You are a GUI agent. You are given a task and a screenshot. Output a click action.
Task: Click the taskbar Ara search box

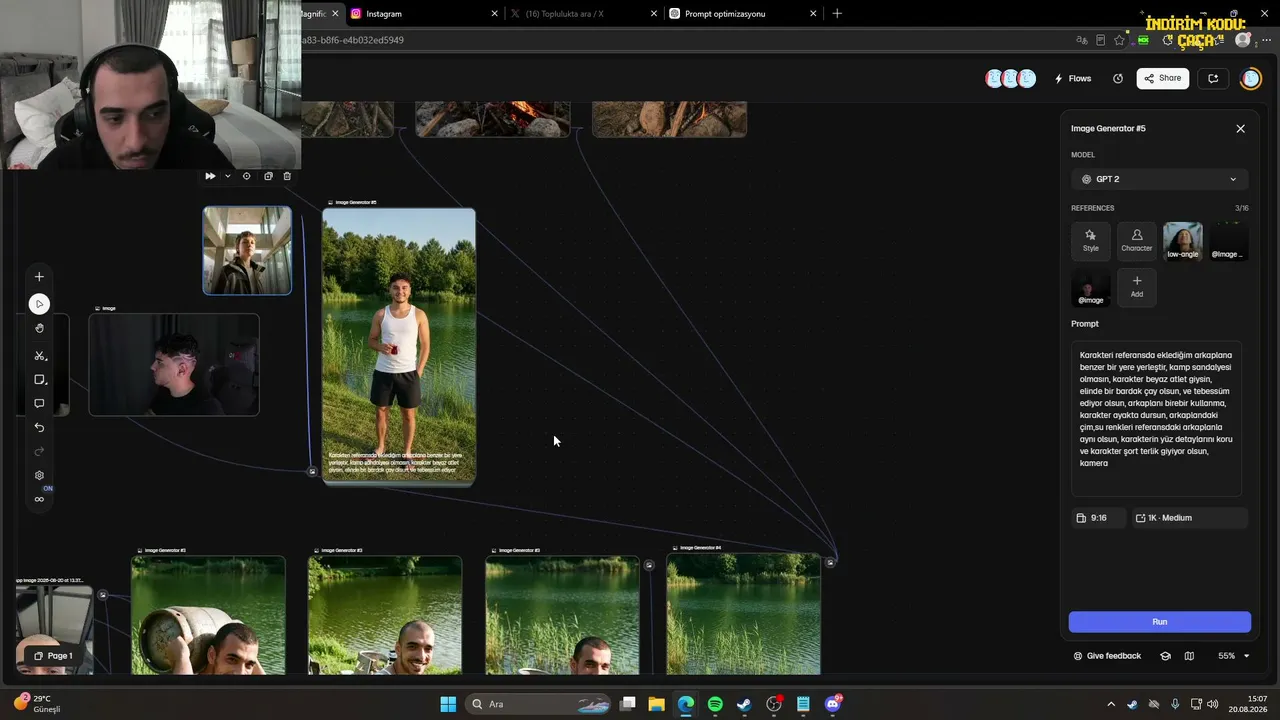tap(540, 704)
